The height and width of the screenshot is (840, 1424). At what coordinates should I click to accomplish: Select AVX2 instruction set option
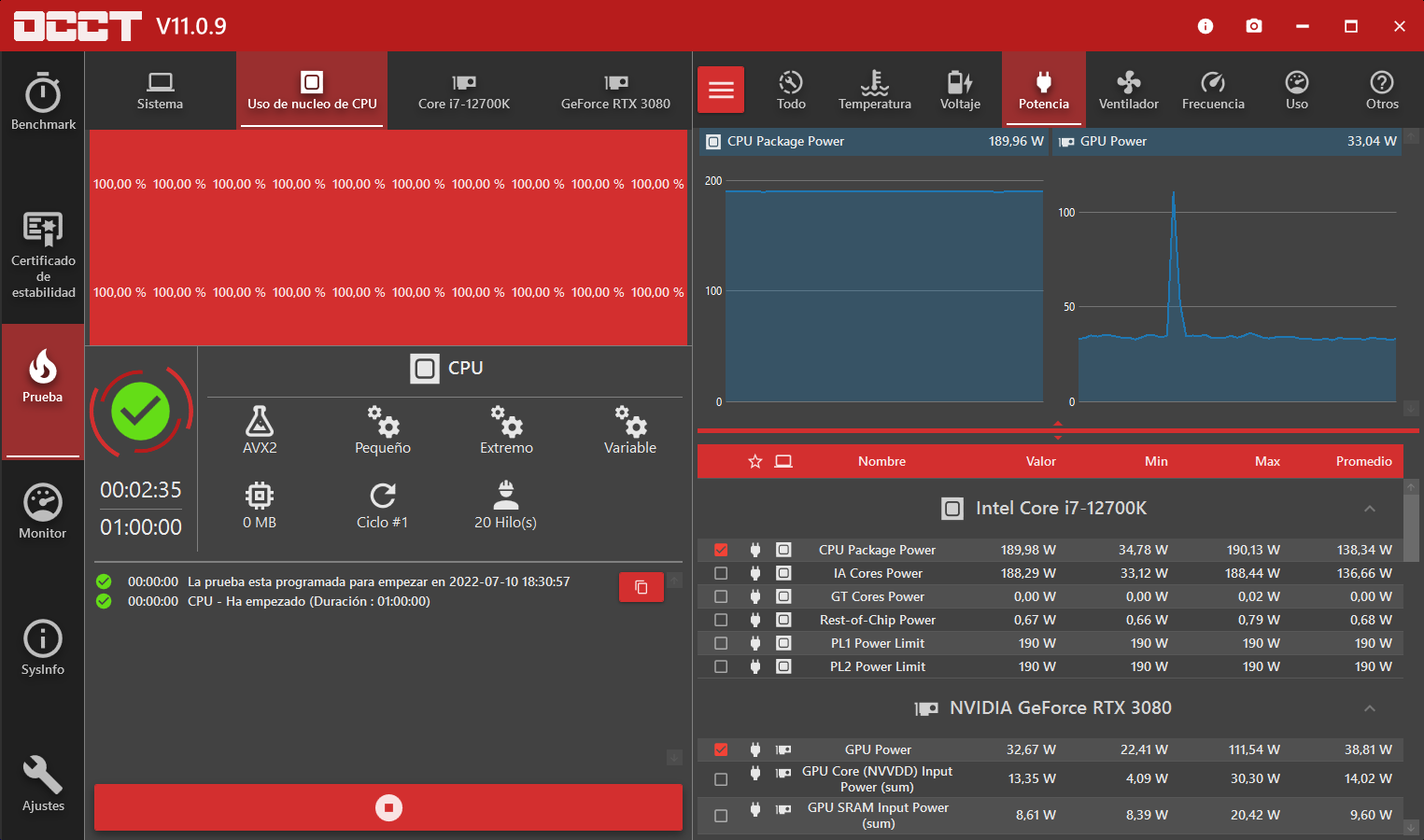coord(260,429)
